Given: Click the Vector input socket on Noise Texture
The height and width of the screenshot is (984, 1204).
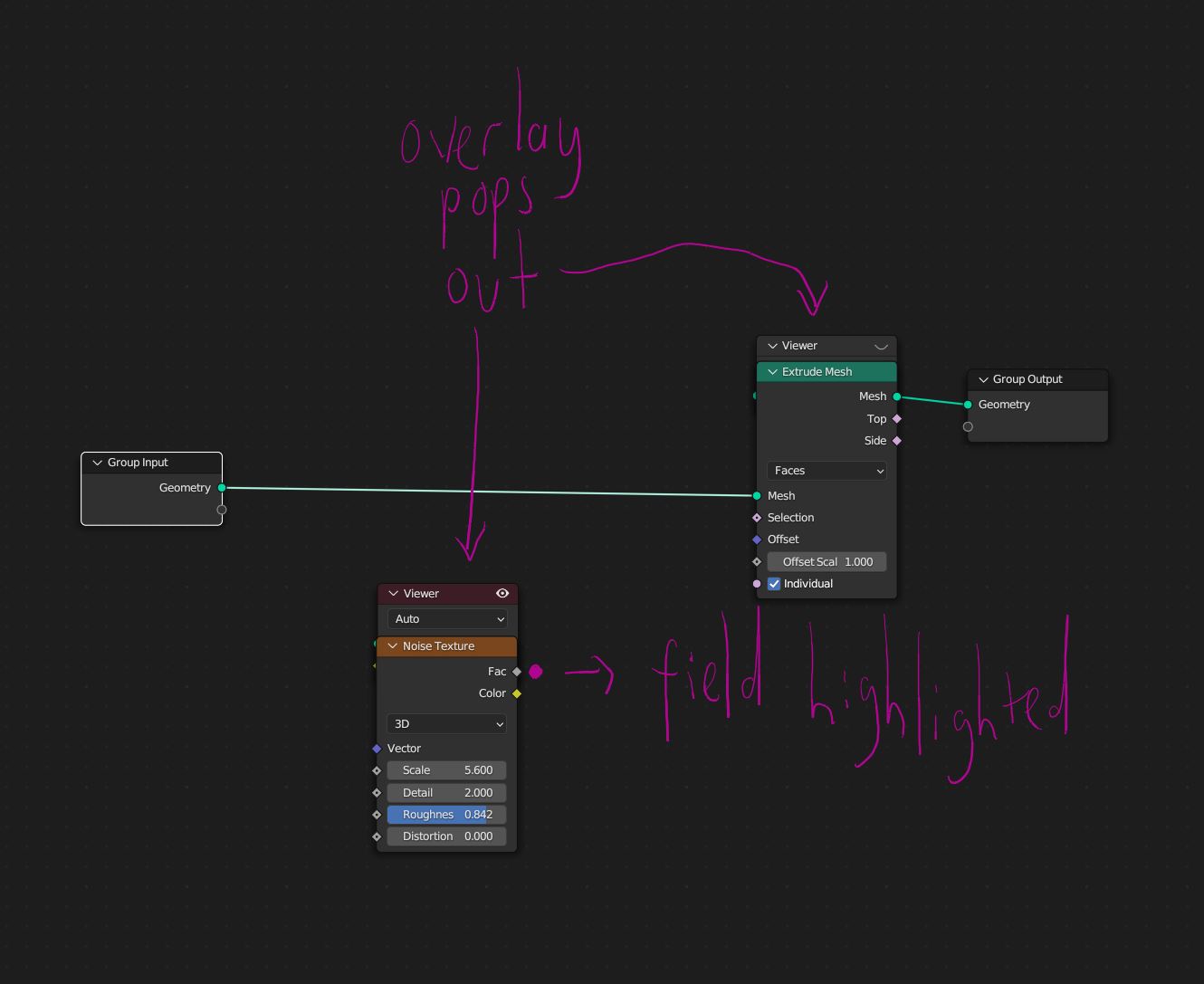Looking at the screenshot, I should coord(377,749).
